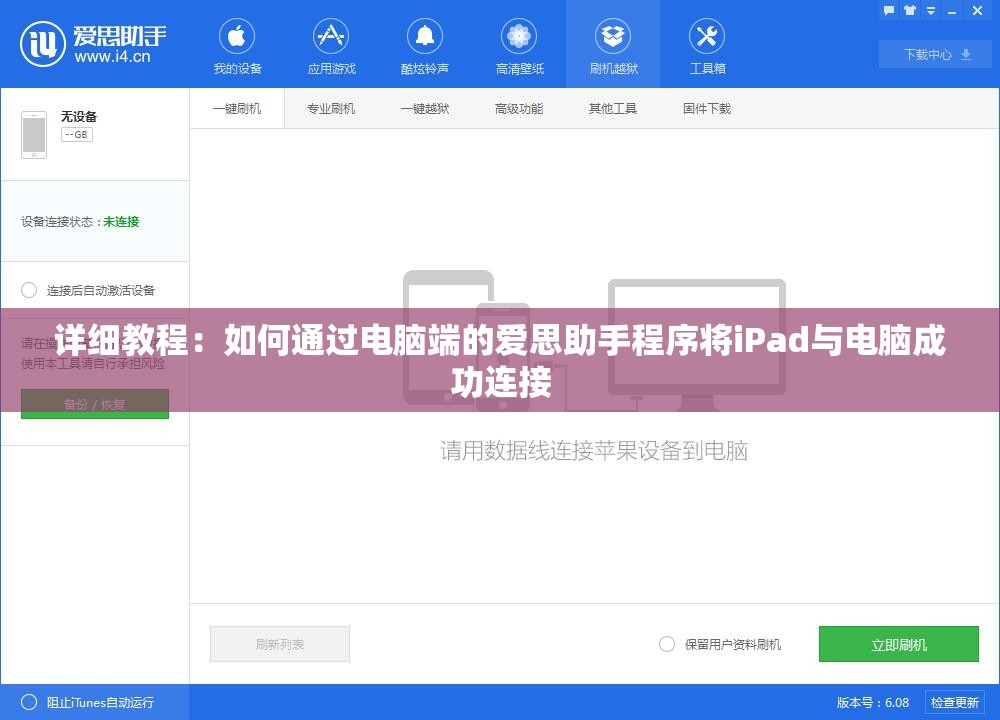Click the www.i4.cn website text

[113, 57]
